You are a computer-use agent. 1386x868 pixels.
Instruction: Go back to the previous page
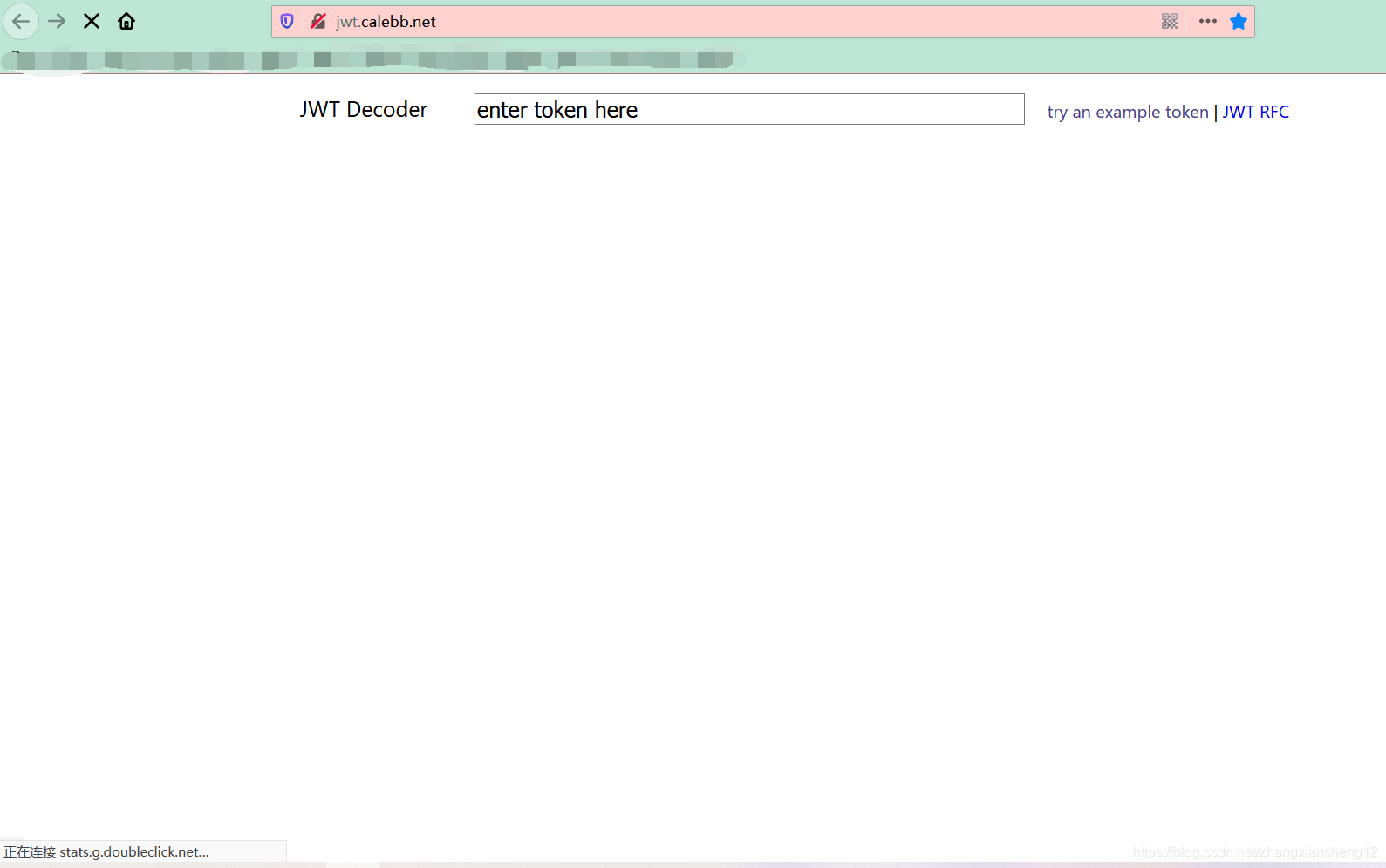point(21,22)
